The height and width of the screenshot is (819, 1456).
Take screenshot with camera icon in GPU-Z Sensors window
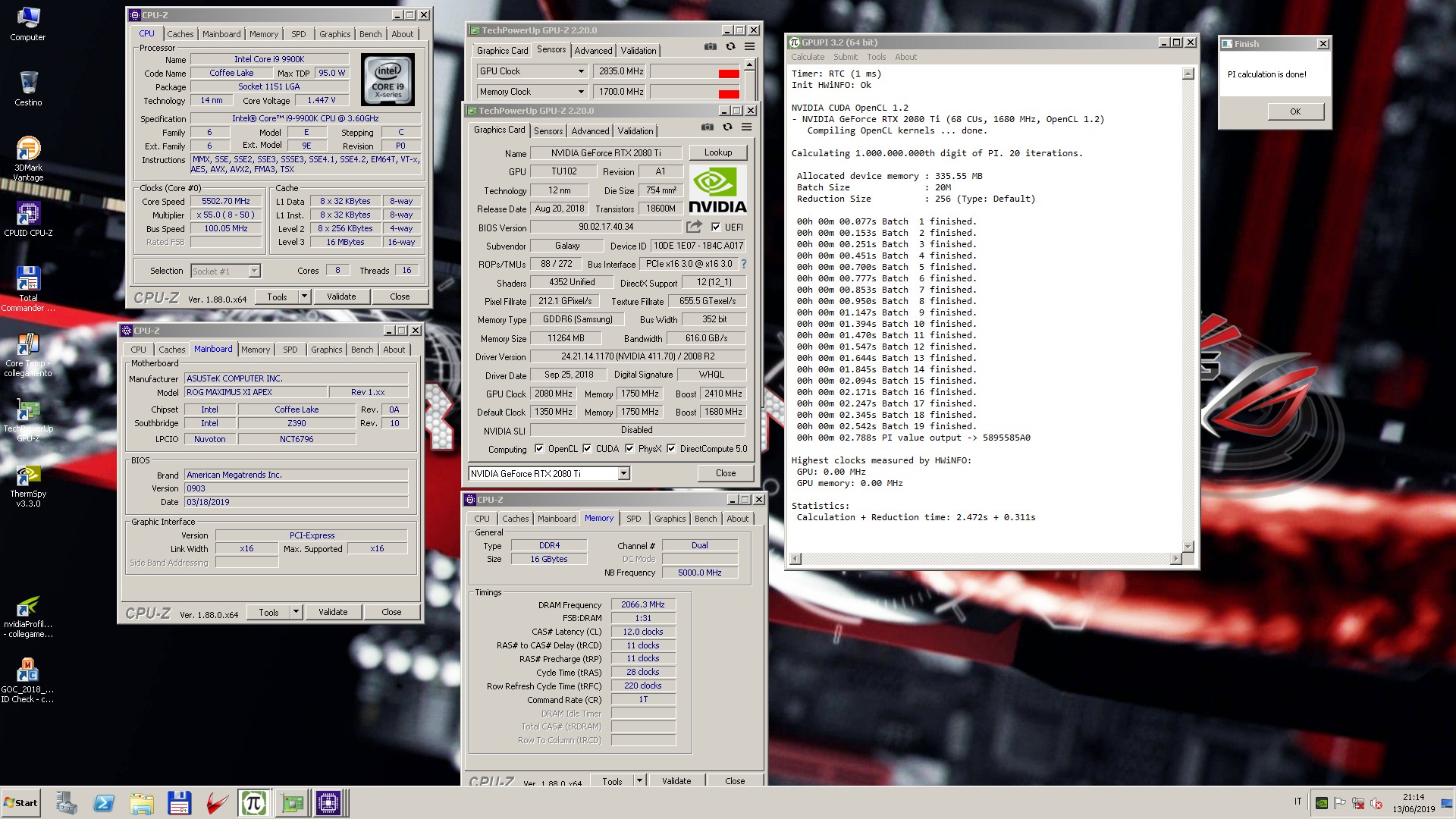pos(710,47)
